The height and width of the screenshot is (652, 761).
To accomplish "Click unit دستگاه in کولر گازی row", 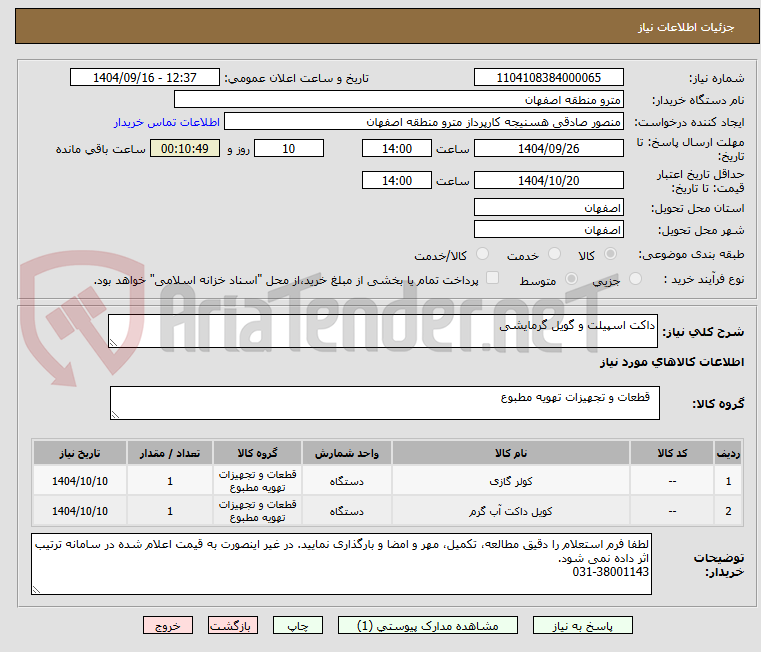I will click(x=347, y=481).
